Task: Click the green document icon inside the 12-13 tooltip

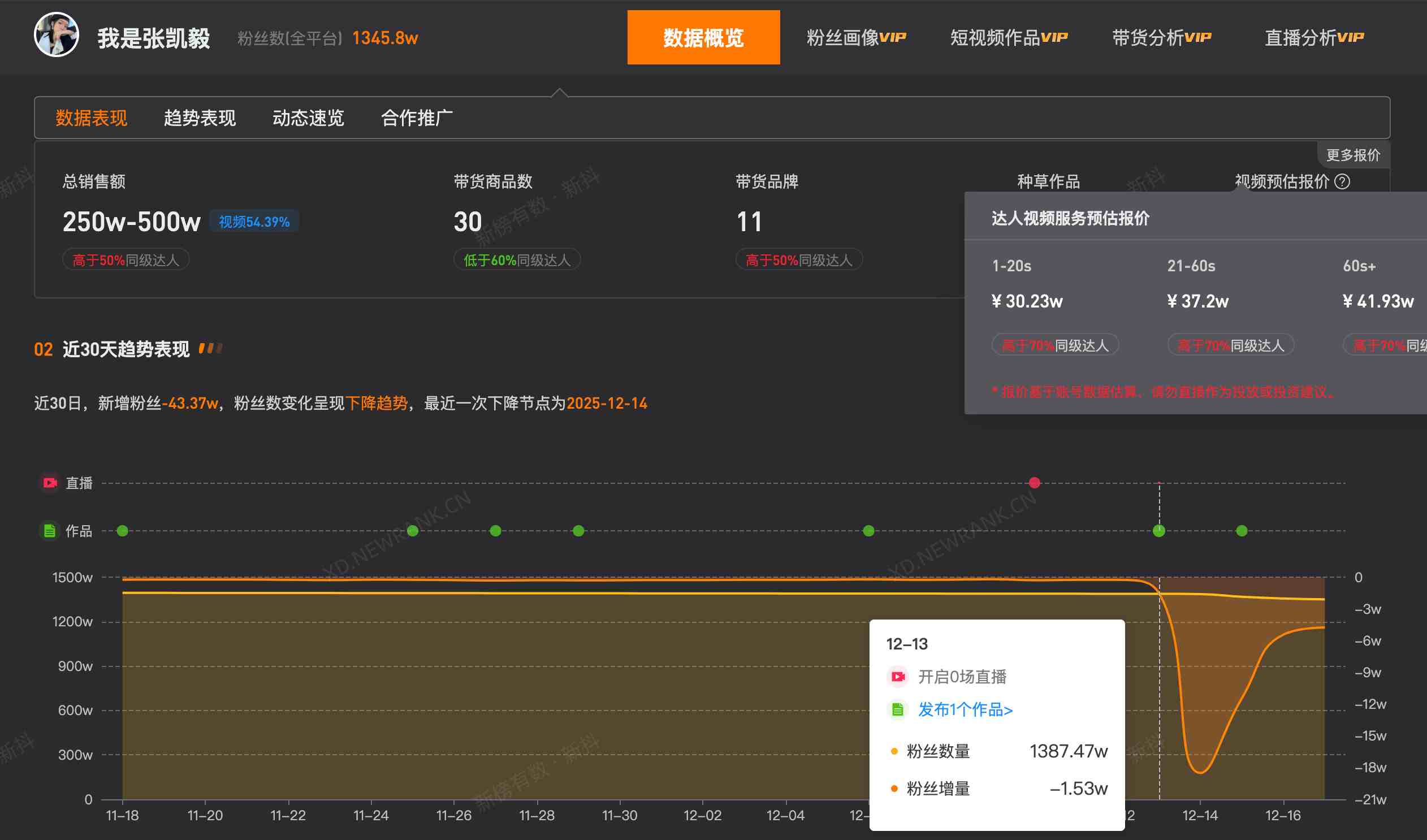Action: point(898,709)
